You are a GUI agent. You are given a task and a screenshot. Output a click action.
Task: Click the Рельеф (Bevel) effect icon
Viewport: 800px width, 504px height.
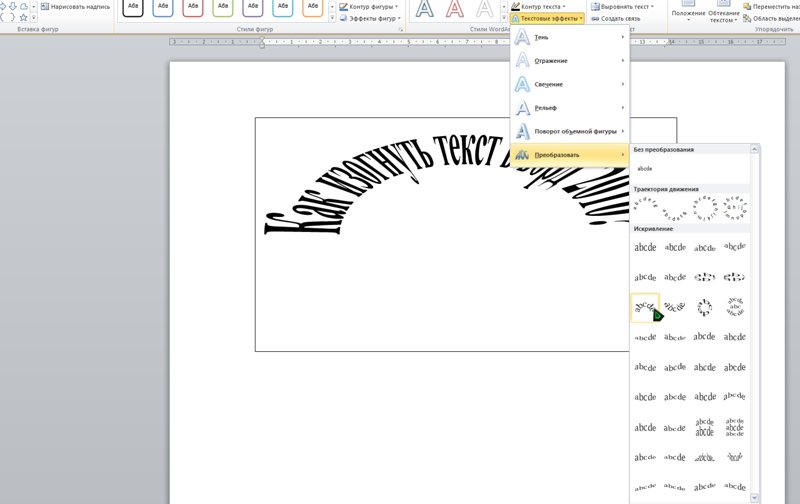tap(523, 107)
